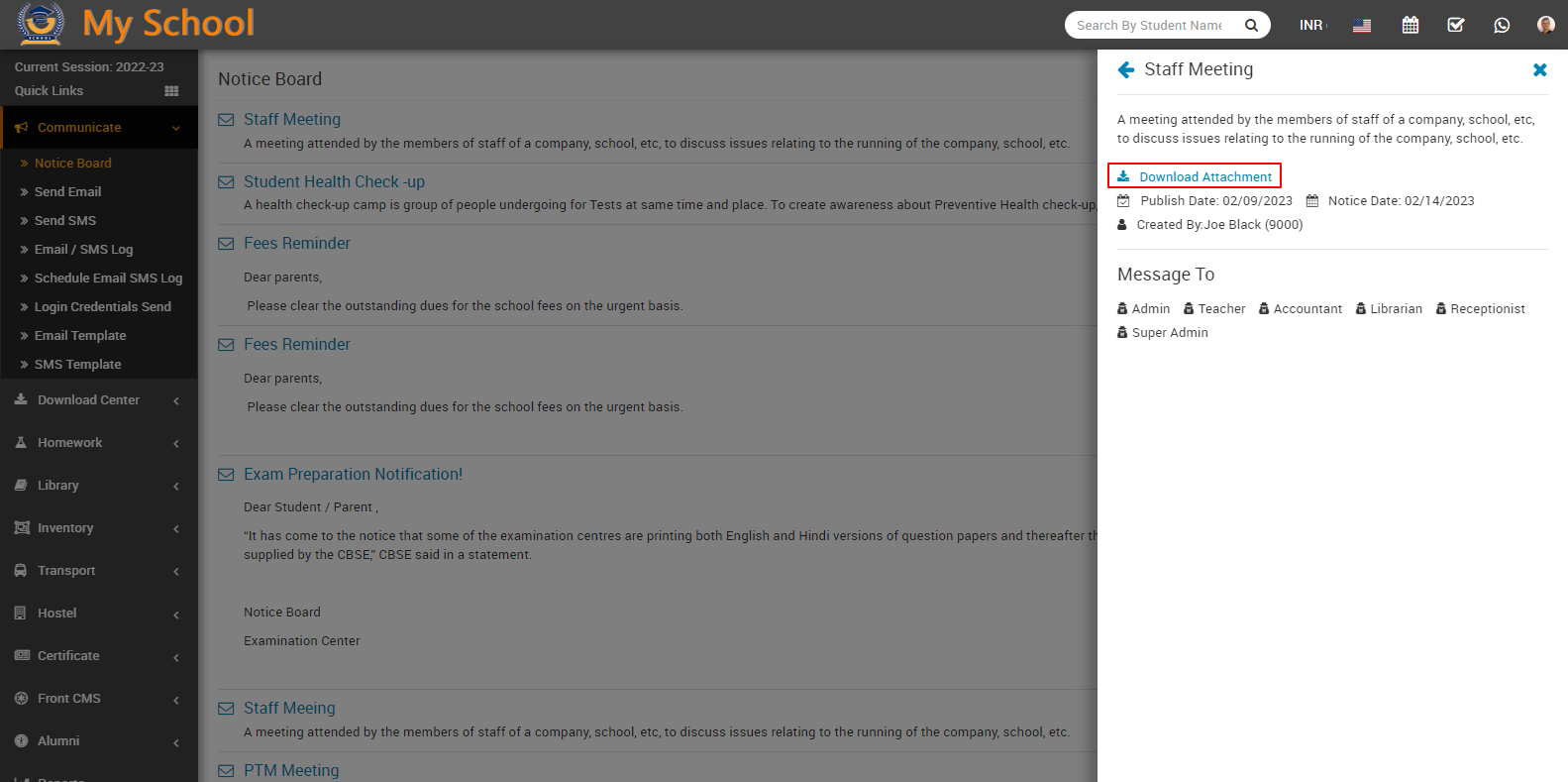Click the user profile avatar
This screenshot has width=1568, height=782.
pos(1545,25)
